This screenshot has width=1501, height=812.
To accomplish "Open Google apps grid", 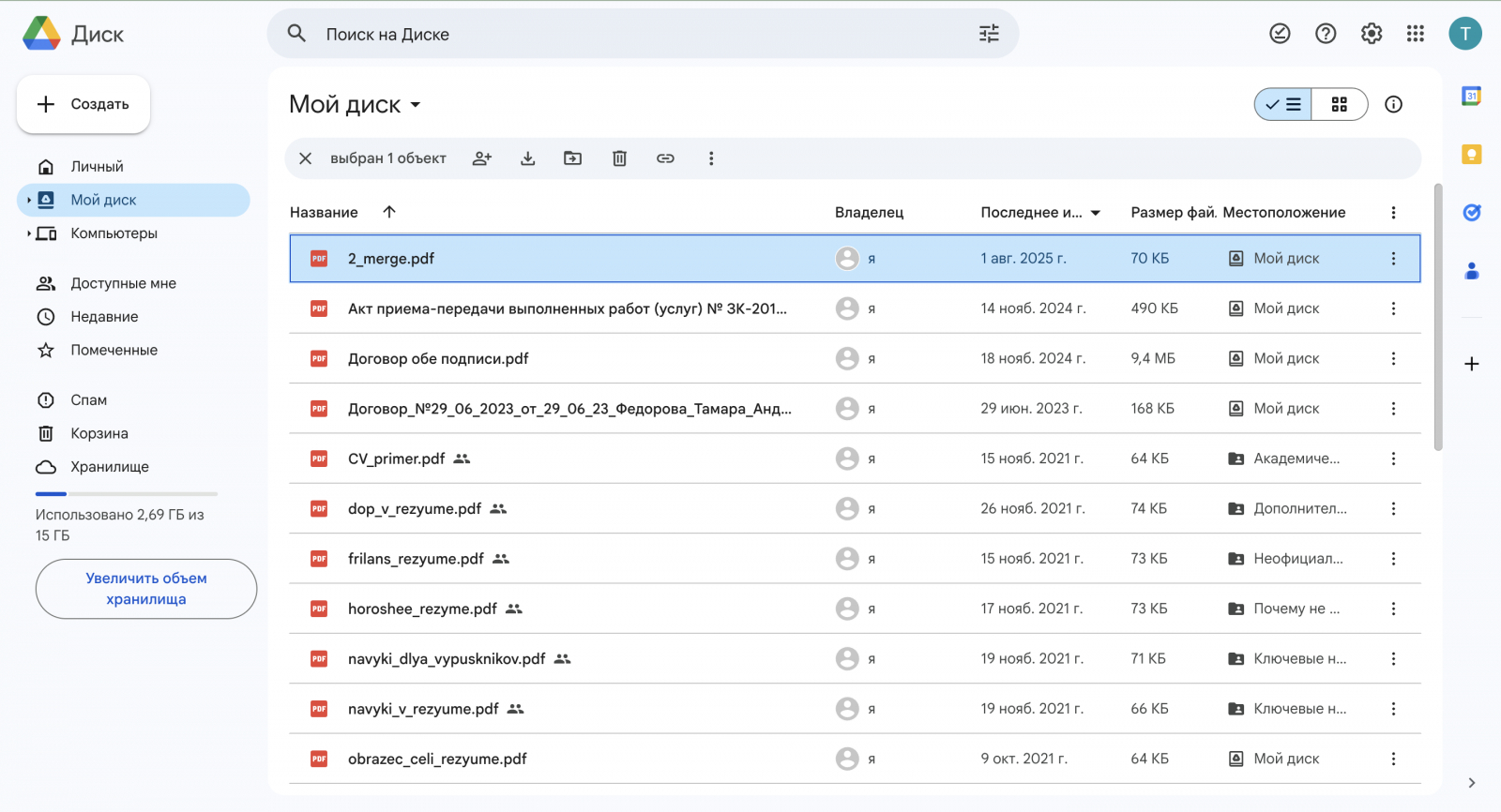I will point(1416,34).
